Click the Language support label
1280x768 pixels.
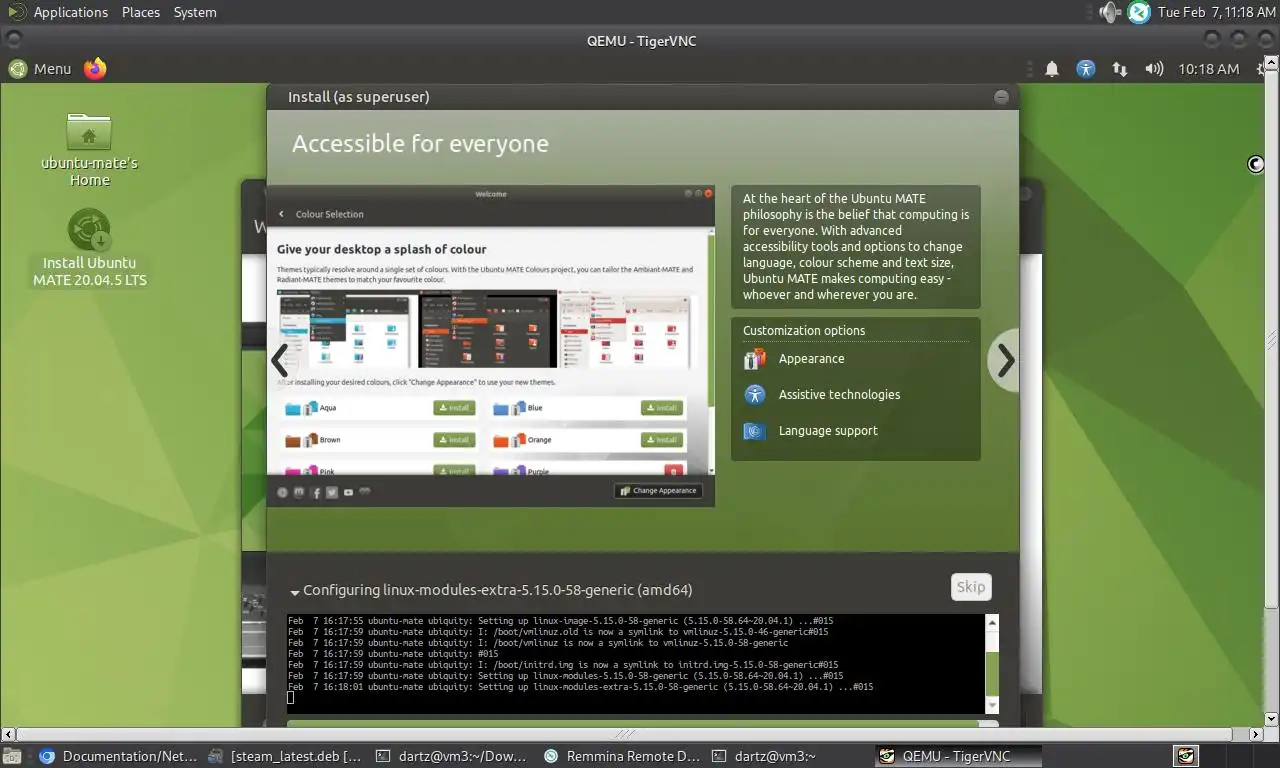(828, 430)
